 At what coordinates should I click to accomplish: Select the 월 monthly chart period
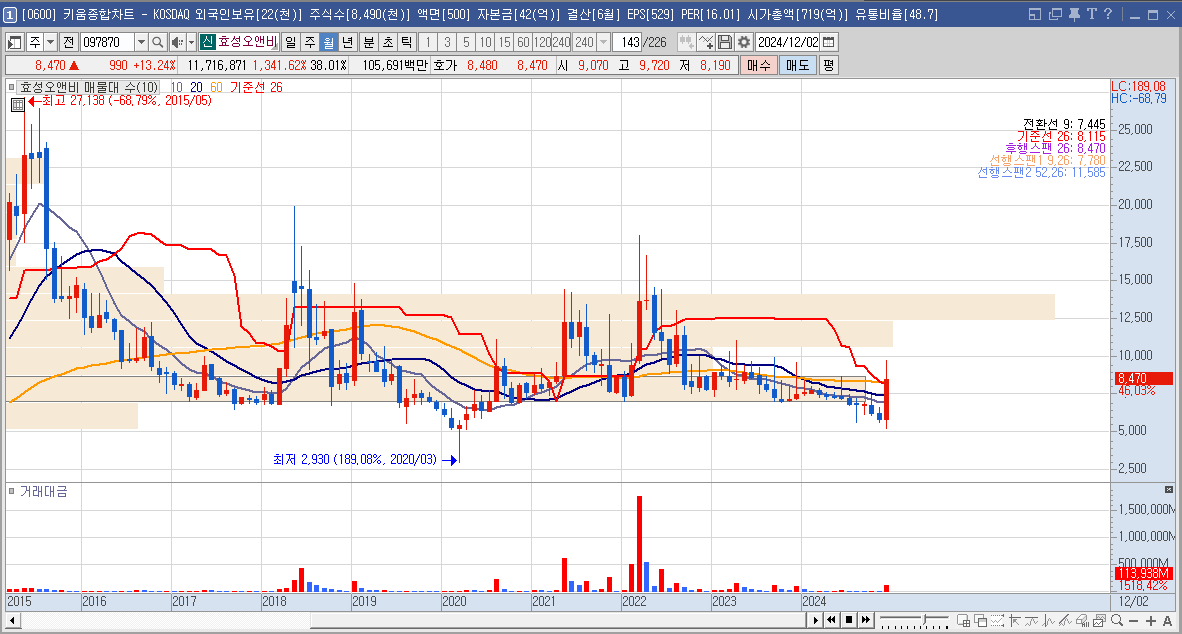(329, 42)
